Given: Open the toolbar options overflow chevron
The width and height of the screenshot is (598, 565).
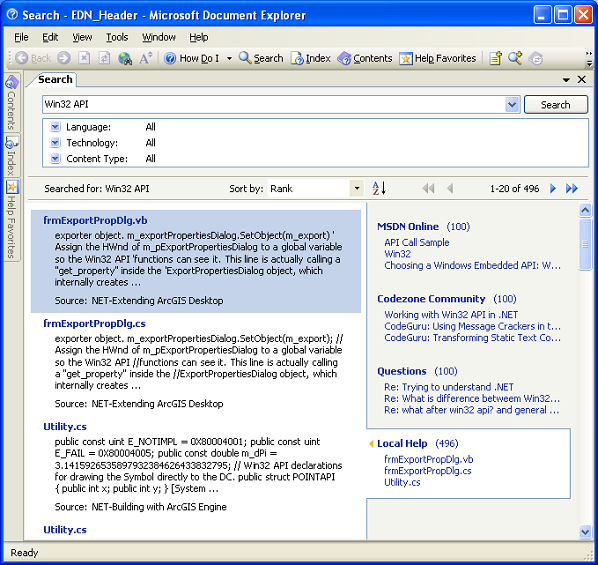Looking at the screenshot, I should point(589,58).
